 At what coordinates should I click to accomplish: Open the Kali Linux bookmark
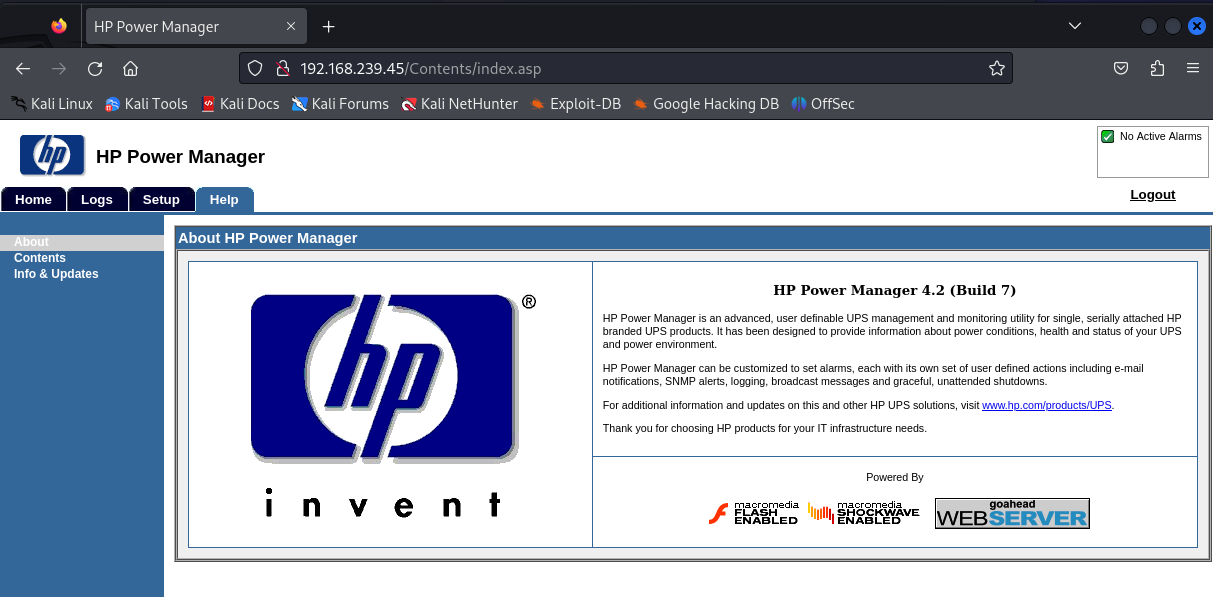52,103
